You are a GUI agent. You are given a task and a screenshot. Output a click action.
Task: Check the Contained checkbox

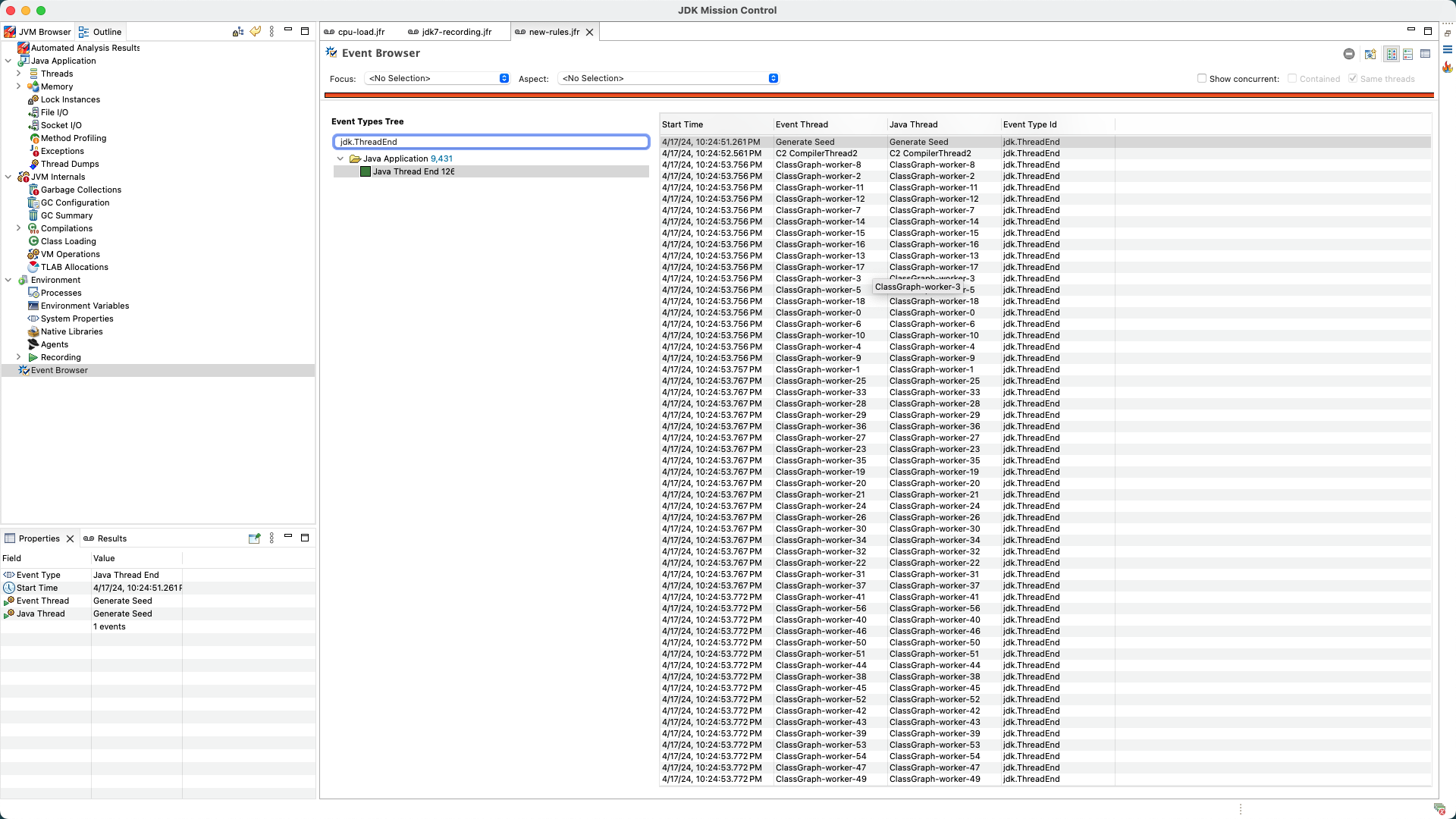[x=1292, y=79]
